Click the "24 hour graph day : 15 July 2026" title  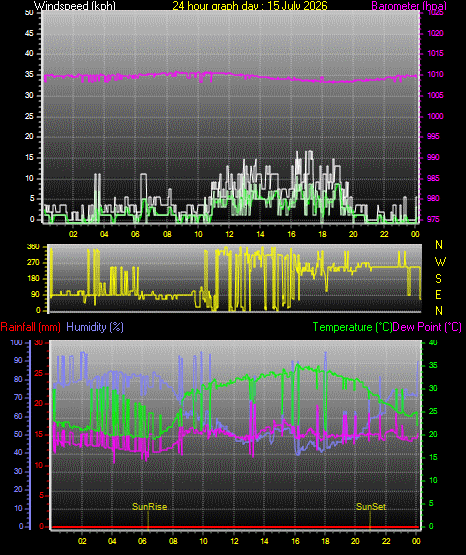(250, 5)
